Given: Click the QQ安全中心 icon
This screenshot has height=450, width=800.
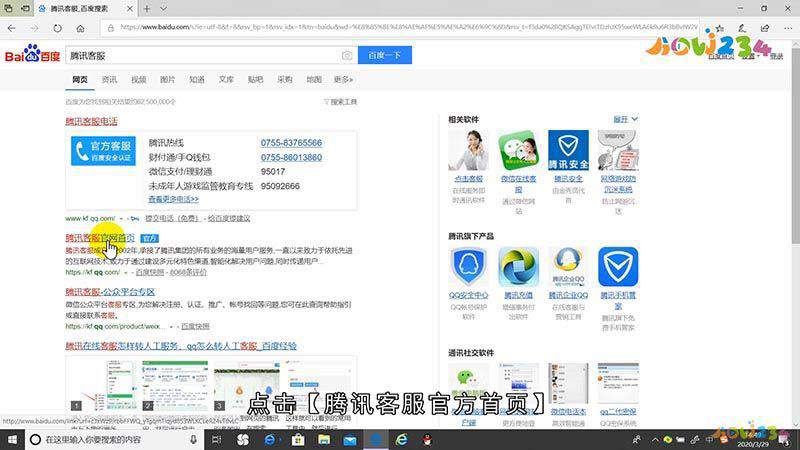Looking at the screenshot, I should pyautogui.click(x=468, y=267).
